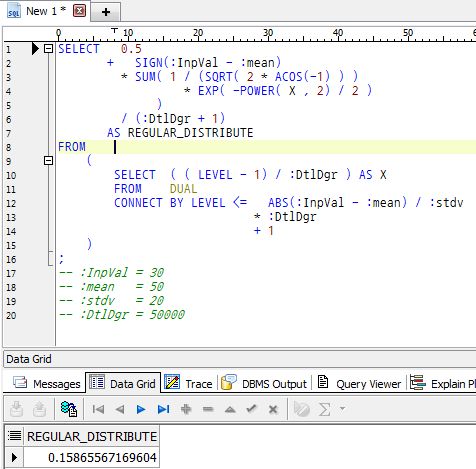Click the Data Grid panel title

click(x=29, y=359)
